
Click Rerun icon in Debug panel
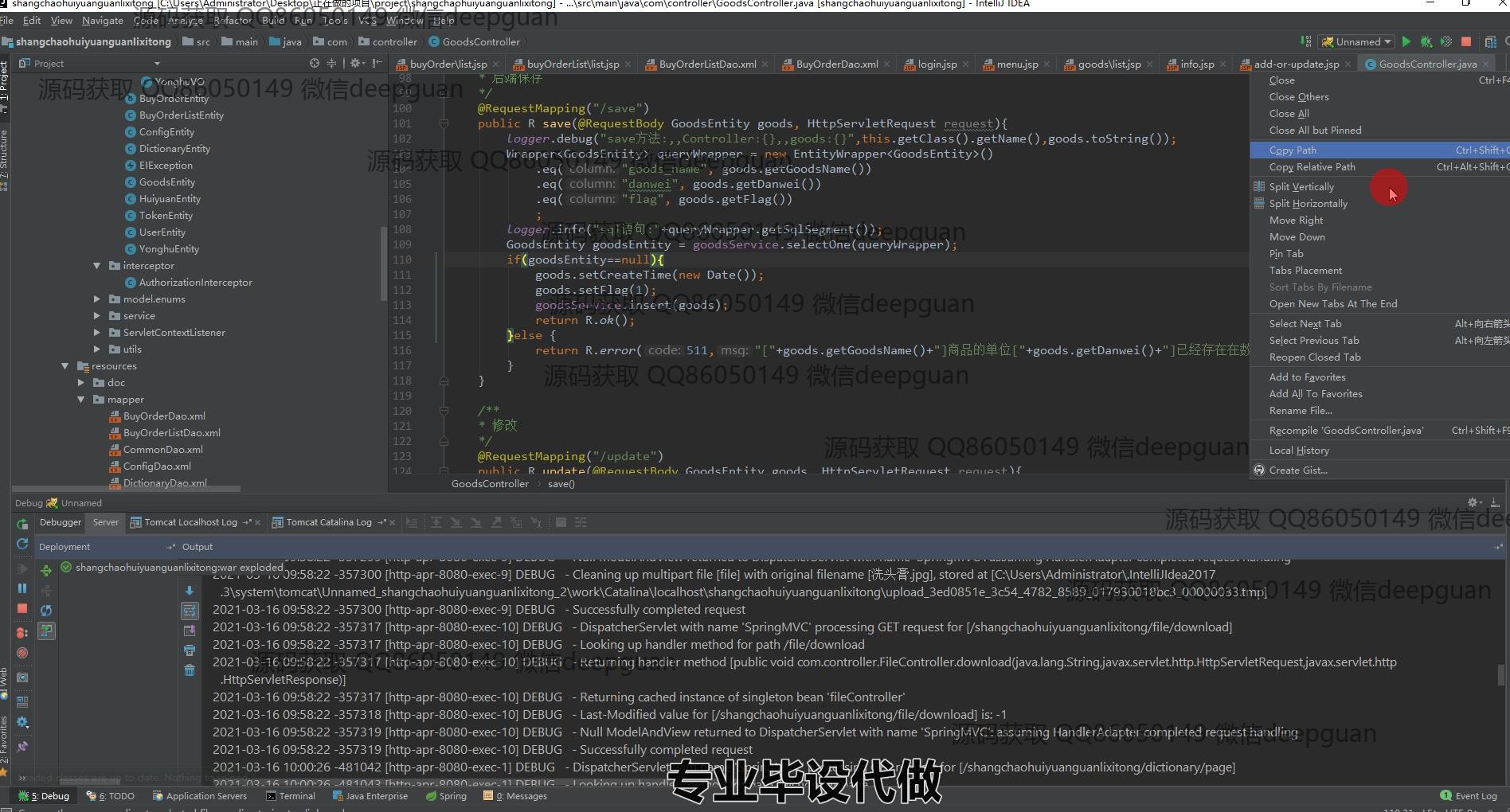[22, 523]
